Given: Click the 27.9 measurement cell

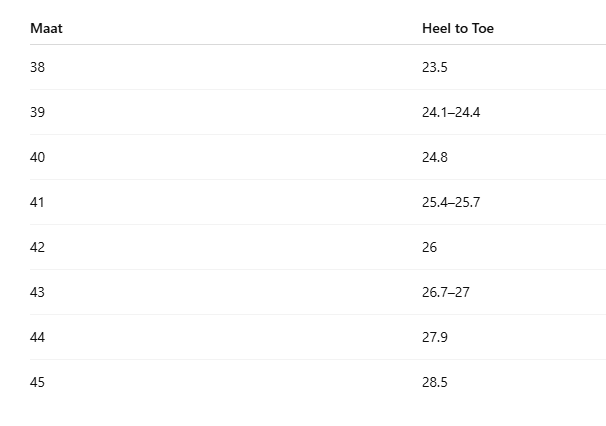Looking at the screenshot, I should tap(435, 337).
